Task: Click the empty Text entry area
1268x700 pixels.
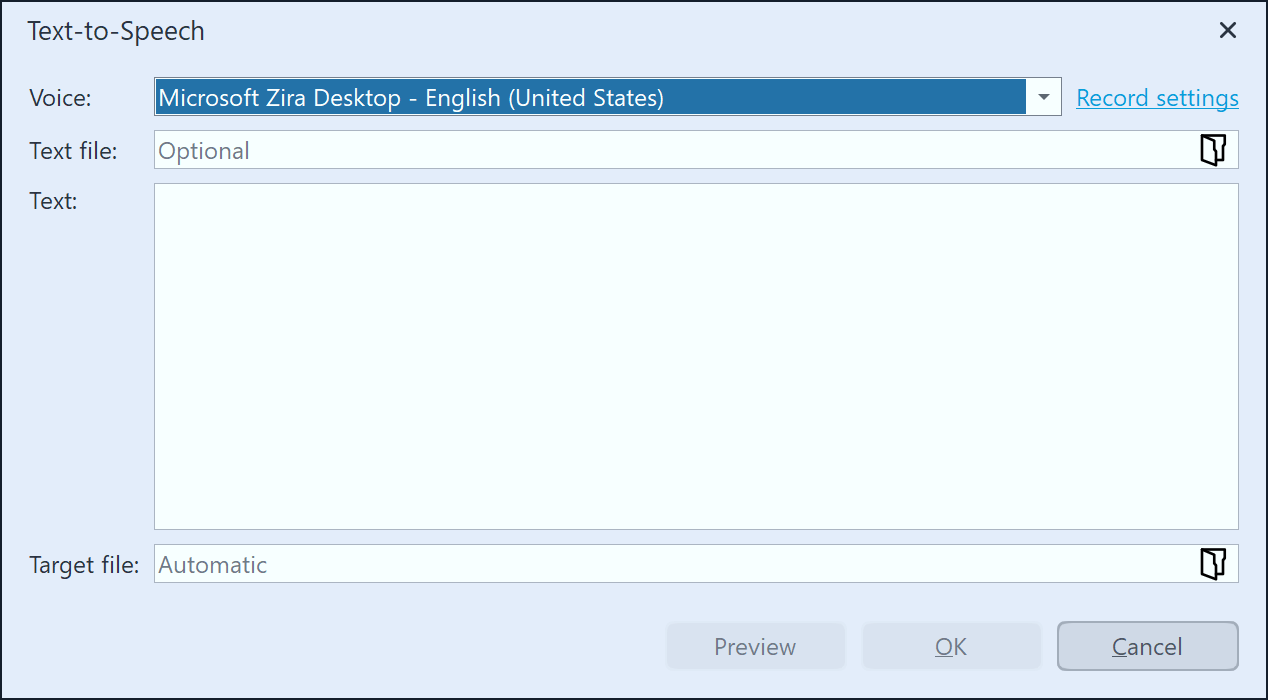Action: coord(695,355)
